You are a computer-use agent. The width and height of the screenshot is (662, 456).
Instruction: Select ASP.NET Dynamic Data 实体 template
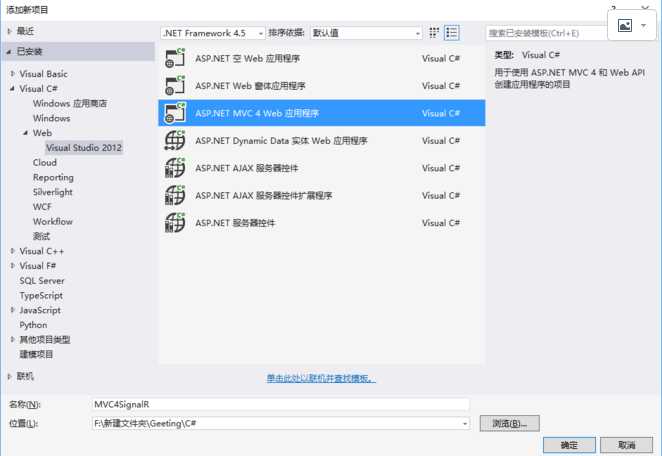(322, 141)
